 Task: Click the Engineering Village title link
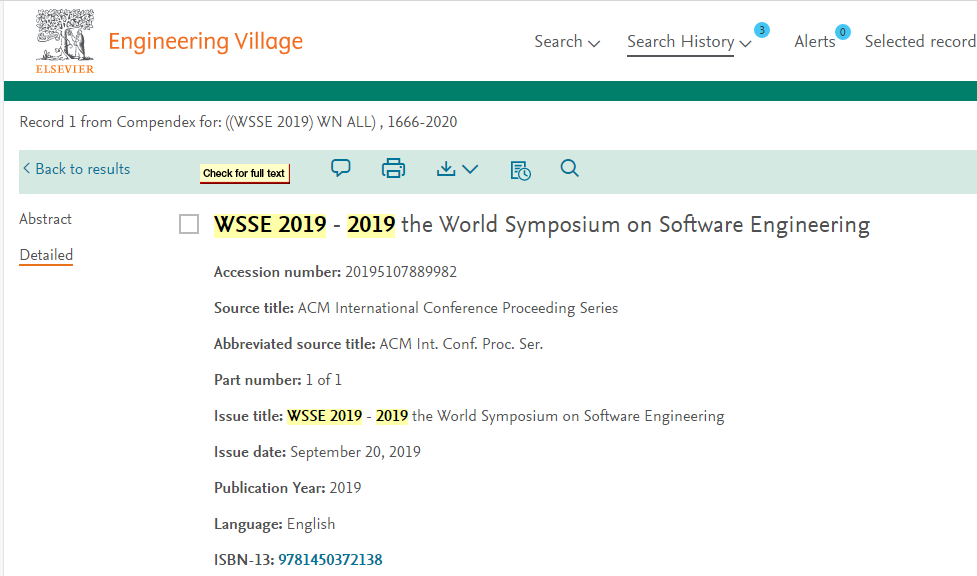(206, 42)
